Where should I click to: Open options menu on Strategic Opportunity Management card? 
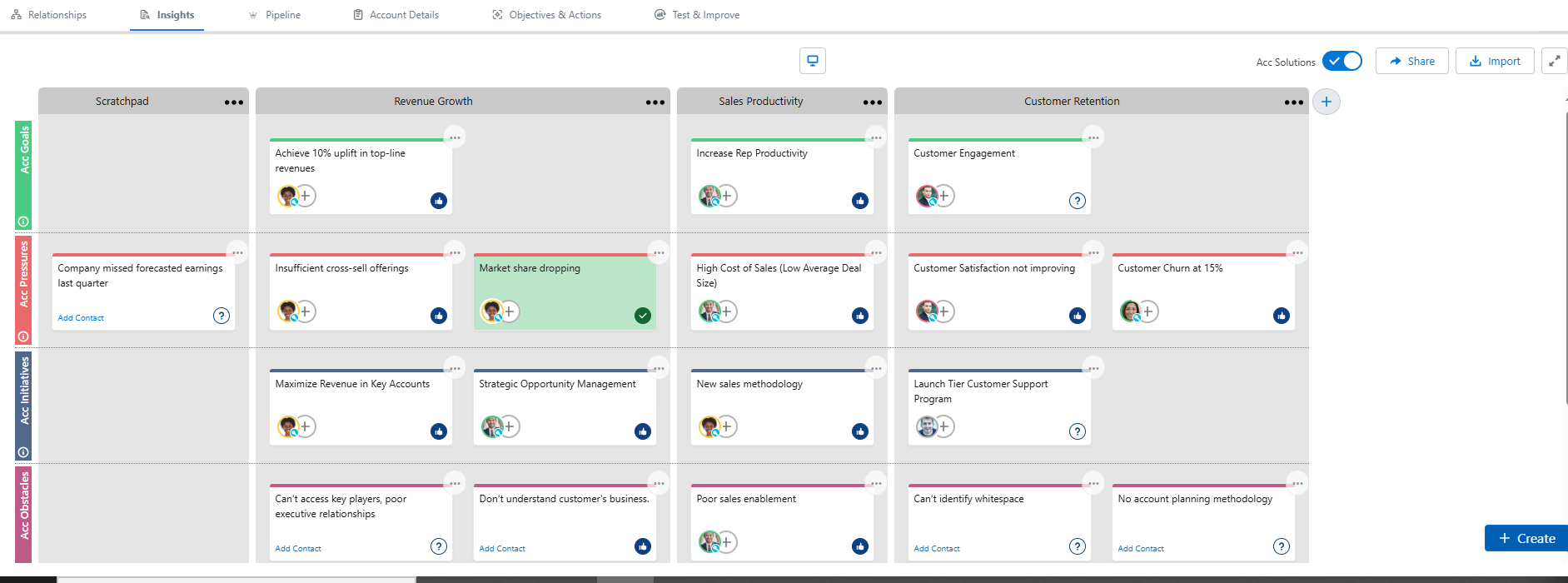pyautogui.click(x=659, y=368)
